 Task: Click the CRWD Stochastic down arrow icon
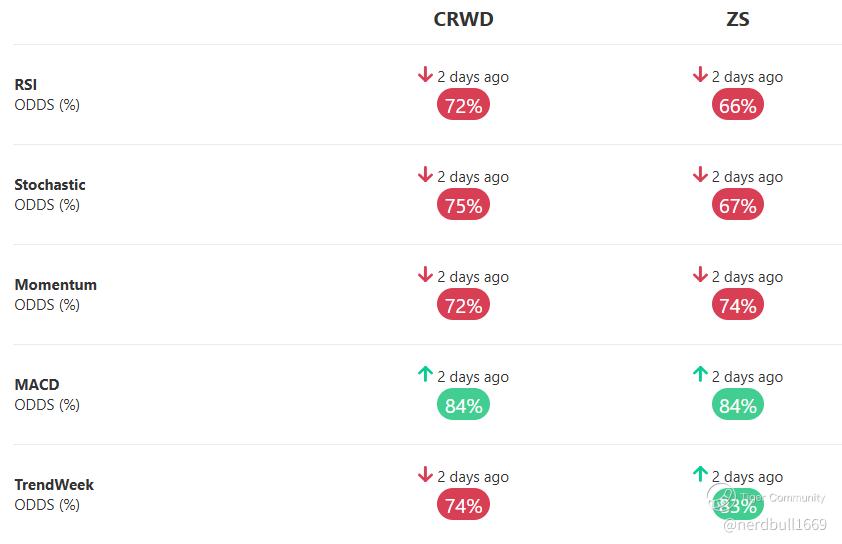click(425, 175)
